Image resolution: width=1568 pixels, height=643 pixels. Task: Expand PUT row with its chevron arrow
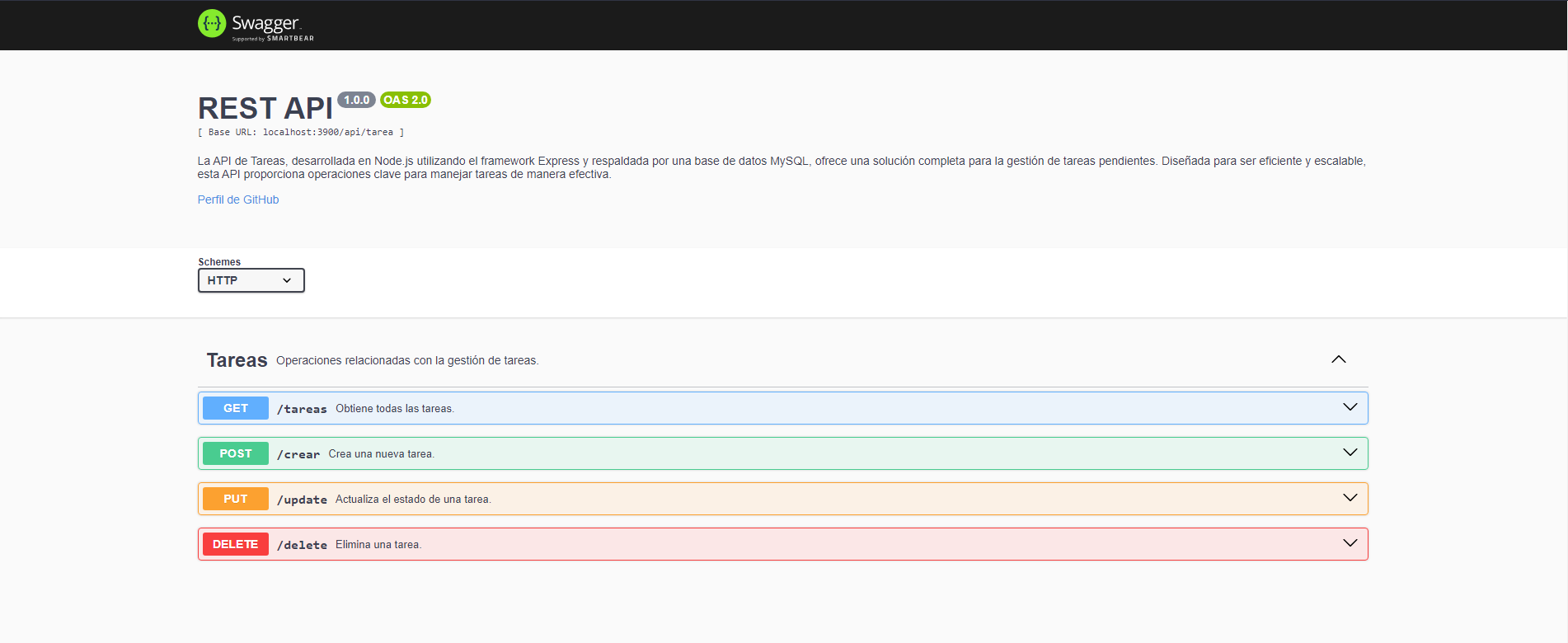click(1350, 498)
